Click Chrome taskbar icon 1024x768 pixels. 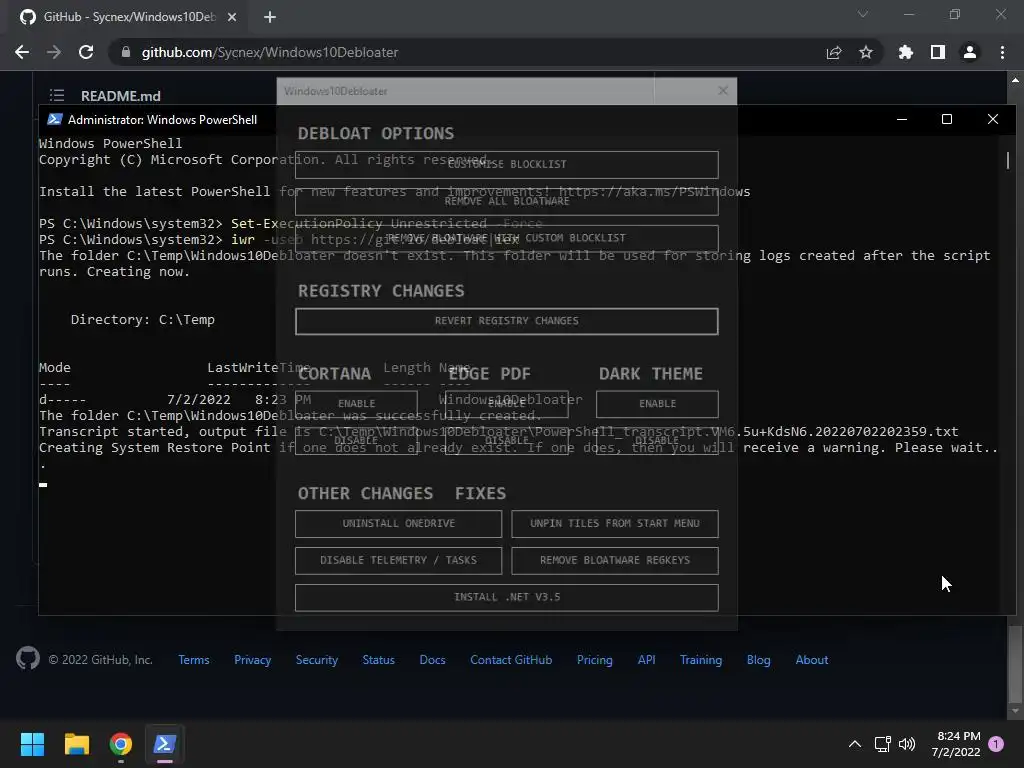click(x=121, y=744)
